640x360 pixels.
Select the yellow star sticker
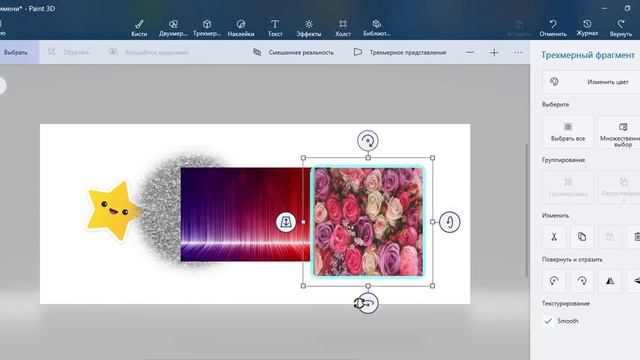[113, 211]
